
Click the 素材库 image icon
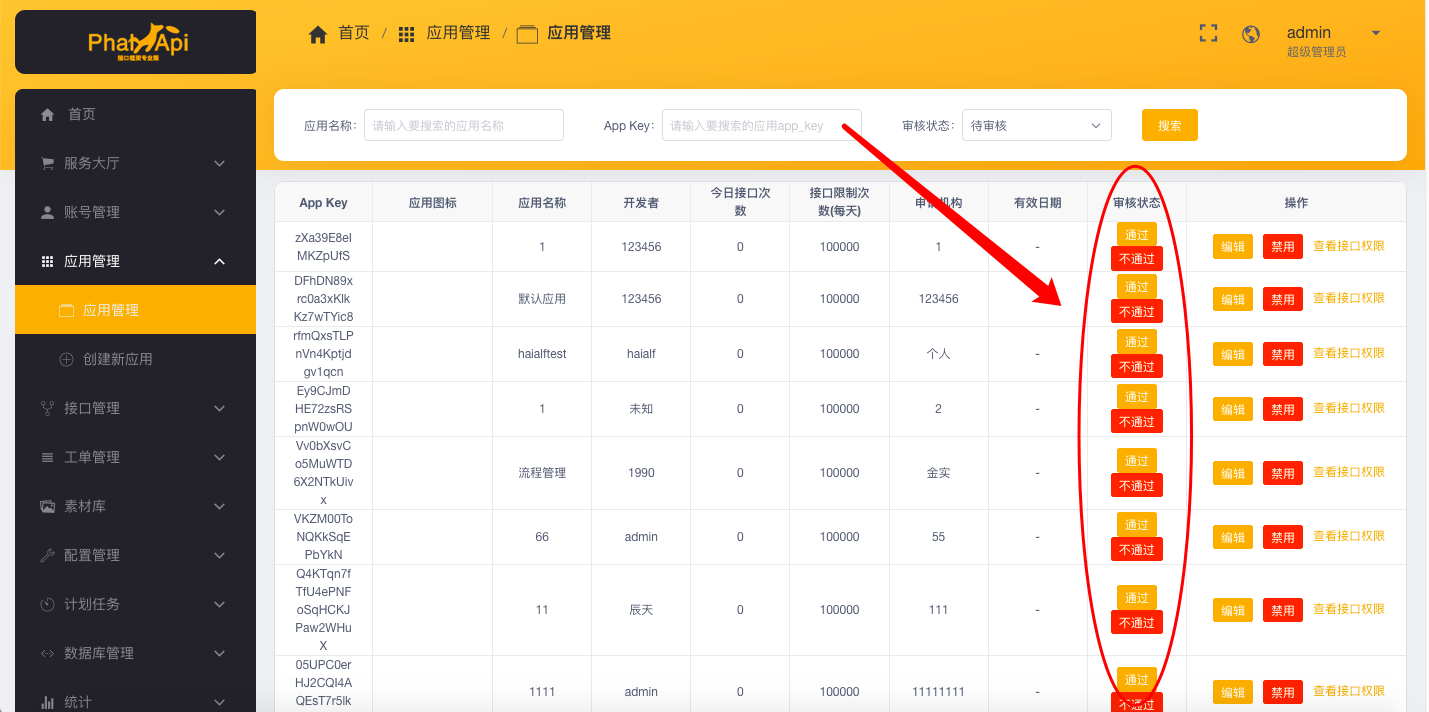coord(47,506)
